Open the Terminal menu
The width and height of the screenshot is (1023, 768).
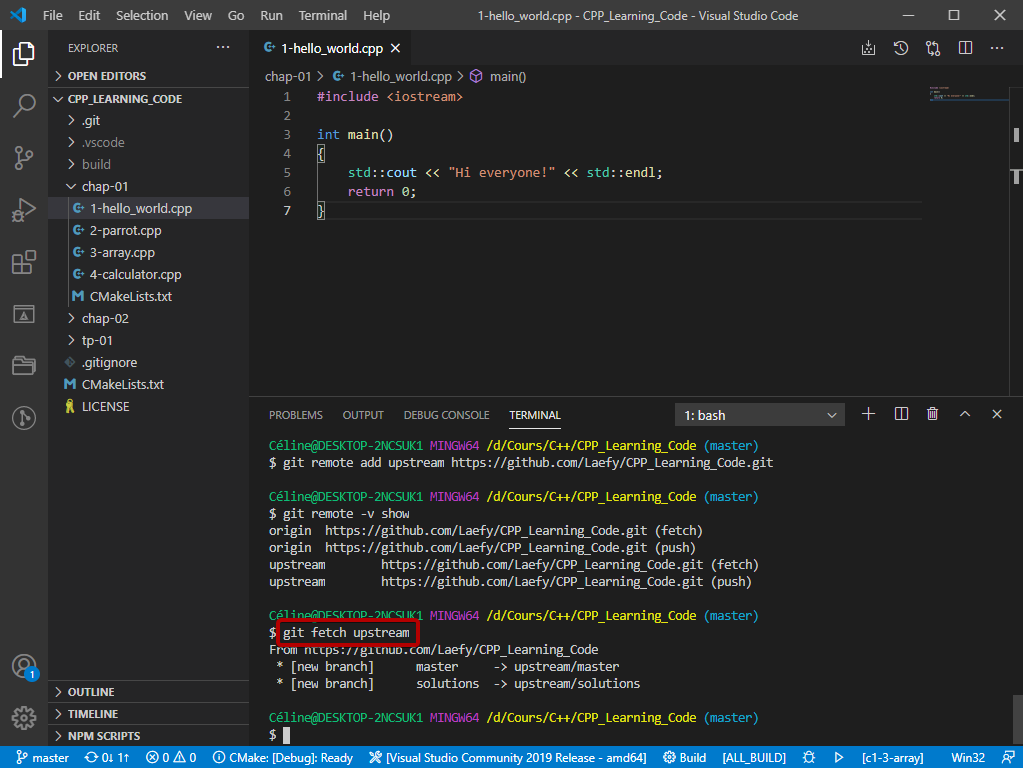[x=323, y=15]
